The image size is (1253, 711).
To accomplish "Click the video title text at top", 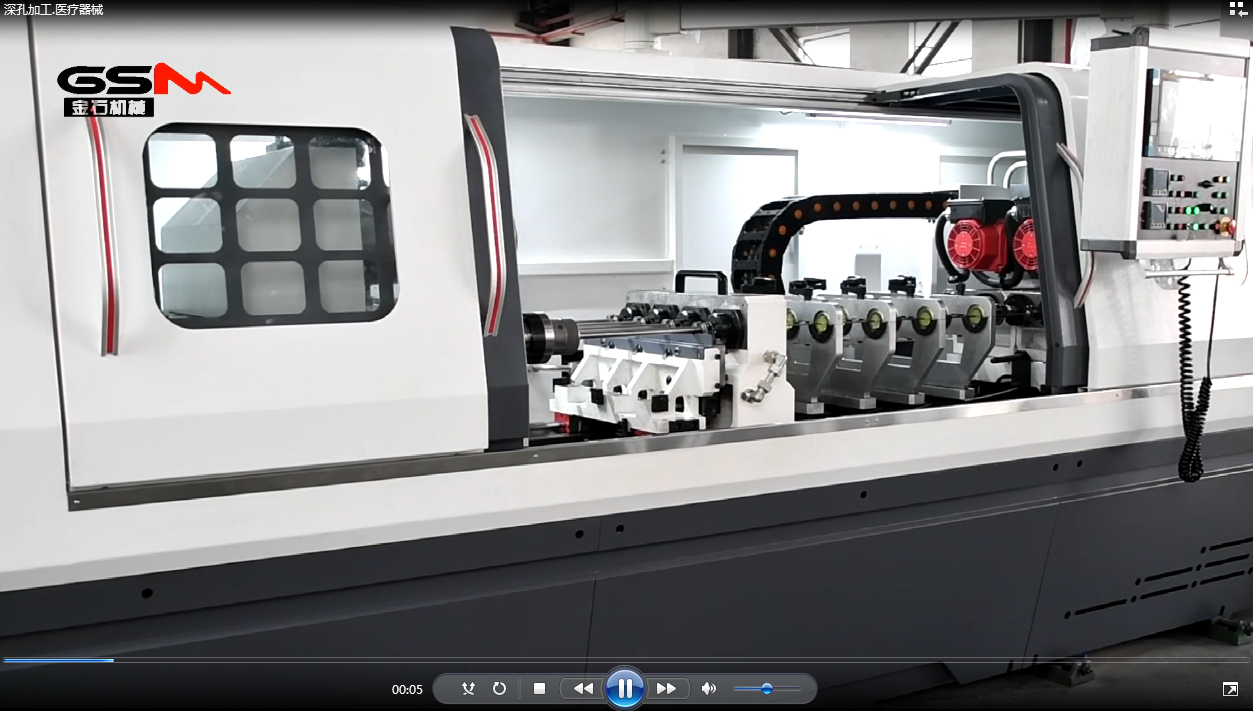I will (x=53, y=10).
